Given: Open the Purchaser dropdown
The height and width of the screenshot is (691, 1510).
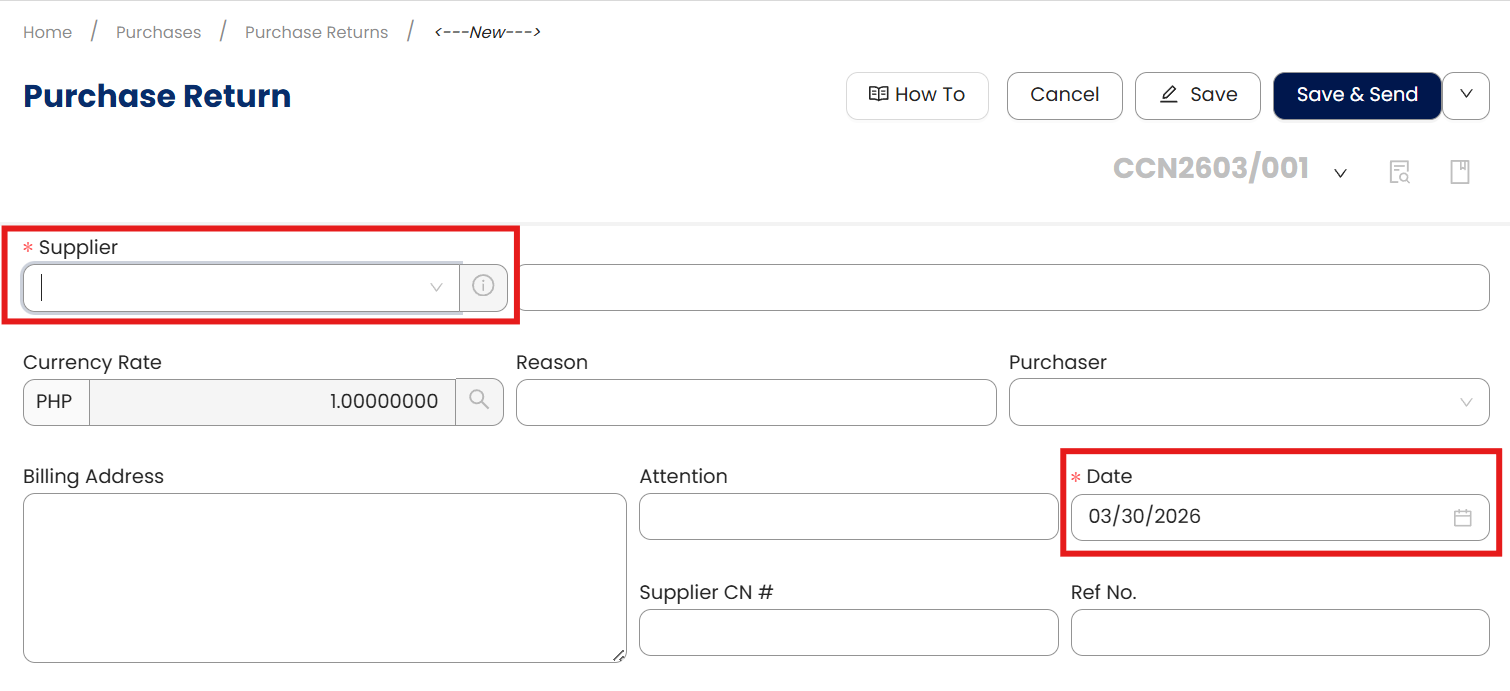Looking at the screenshot, I should tap(1249, 402).
